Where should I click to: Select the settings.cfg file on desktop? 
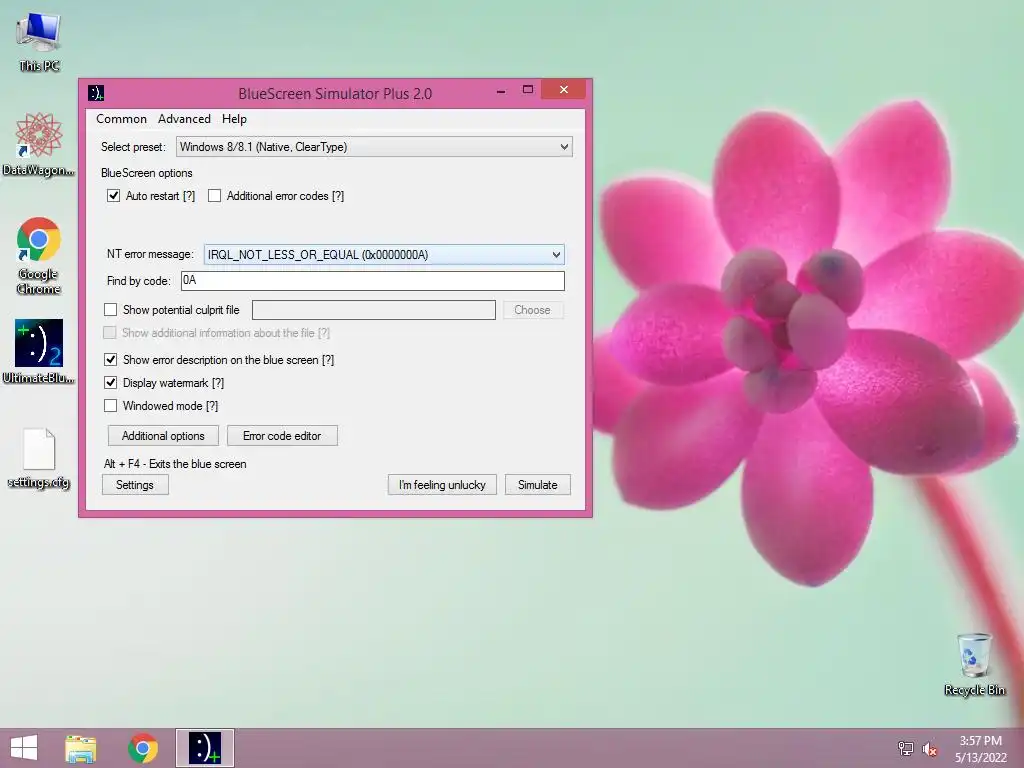click(39, 458)
